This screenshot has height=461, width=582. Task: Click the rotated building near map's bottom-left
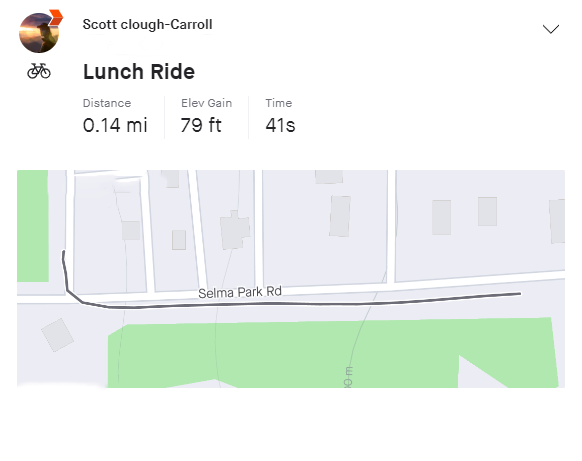coord(58,335)
